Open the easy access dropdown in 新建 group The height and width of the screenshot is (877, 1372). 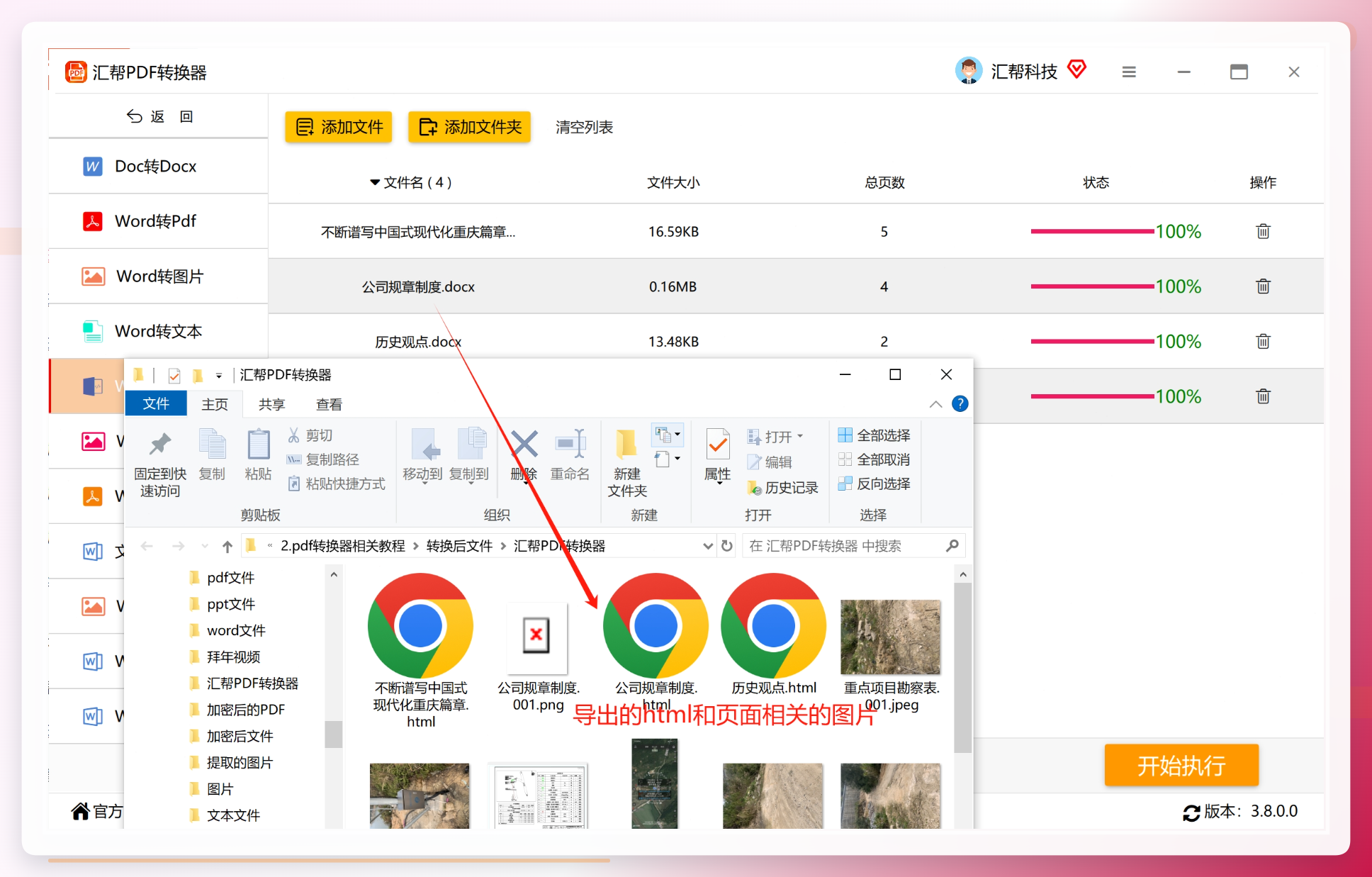667,459
